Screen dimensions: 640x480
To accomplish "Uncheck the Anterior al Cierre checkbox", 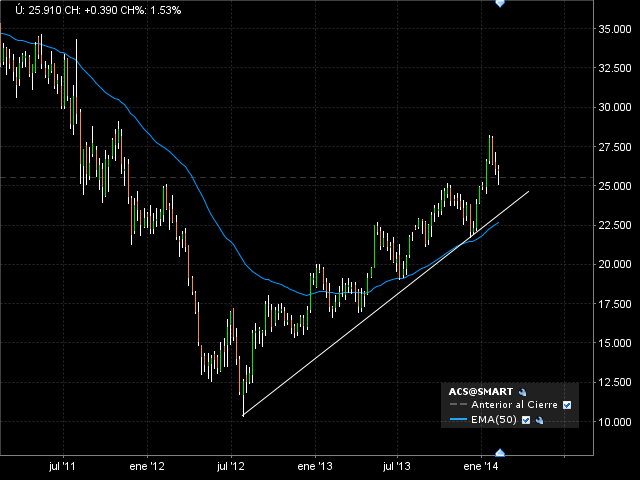I will pyautogui.click(x=567, y=405).
